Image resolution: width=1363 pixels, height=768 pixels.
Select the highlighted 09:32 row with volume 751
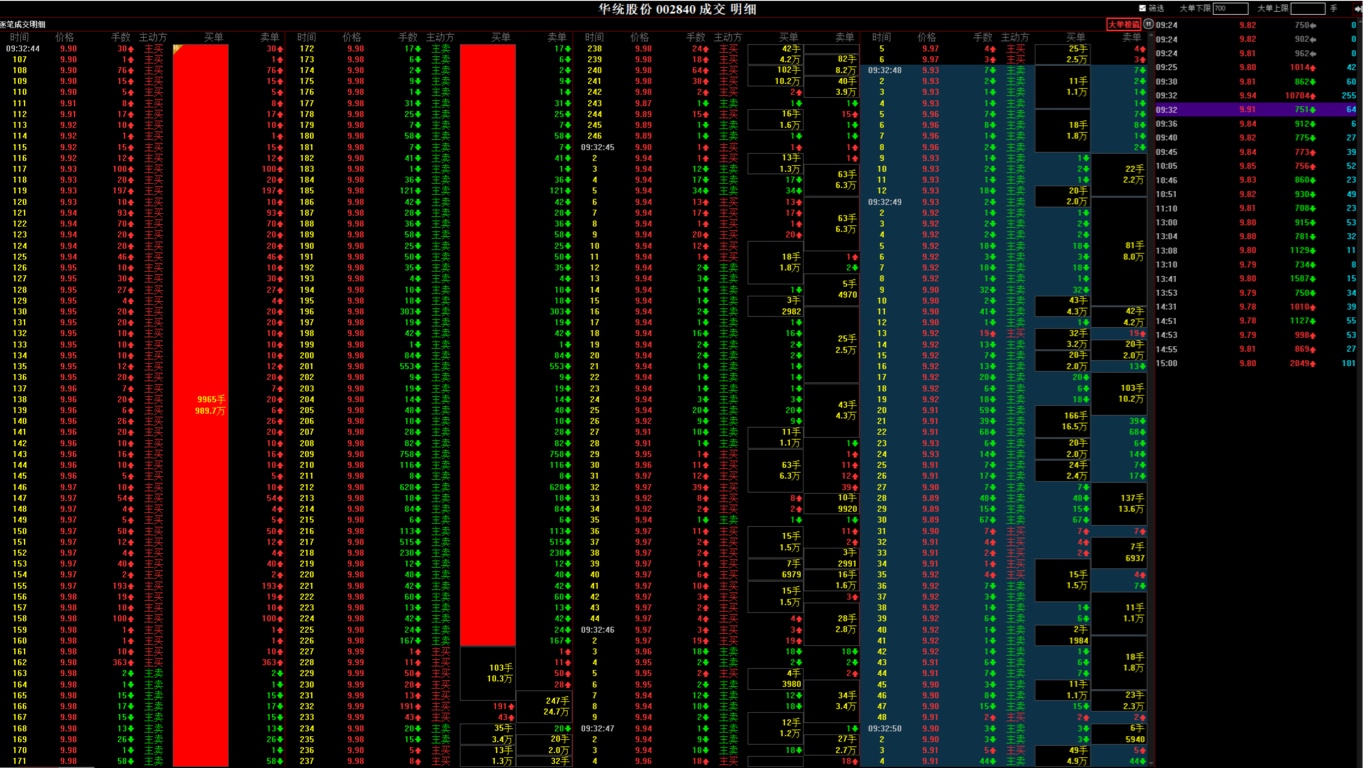click(1258, 110)
